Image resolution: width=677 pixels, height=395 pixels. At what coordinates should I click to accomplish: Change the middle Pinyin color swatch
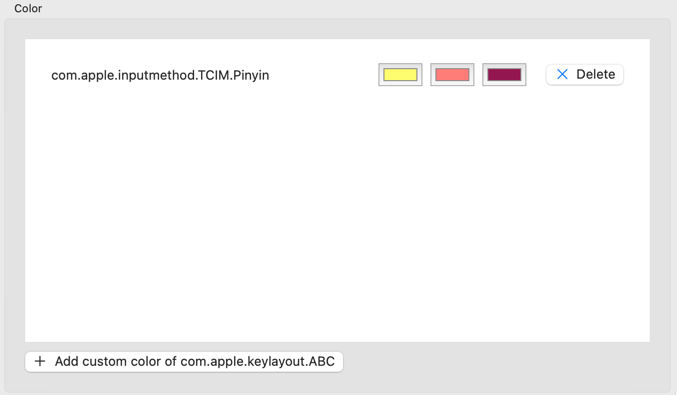pyautogui.click(x=452, y=75)
